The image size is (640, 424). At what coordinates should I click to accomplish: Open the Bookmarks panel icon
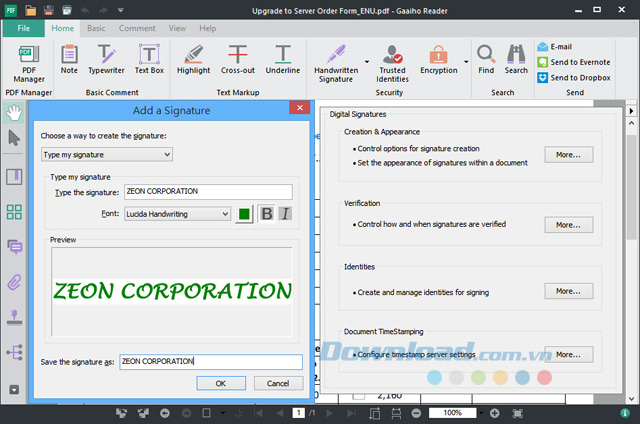point(14,177)
